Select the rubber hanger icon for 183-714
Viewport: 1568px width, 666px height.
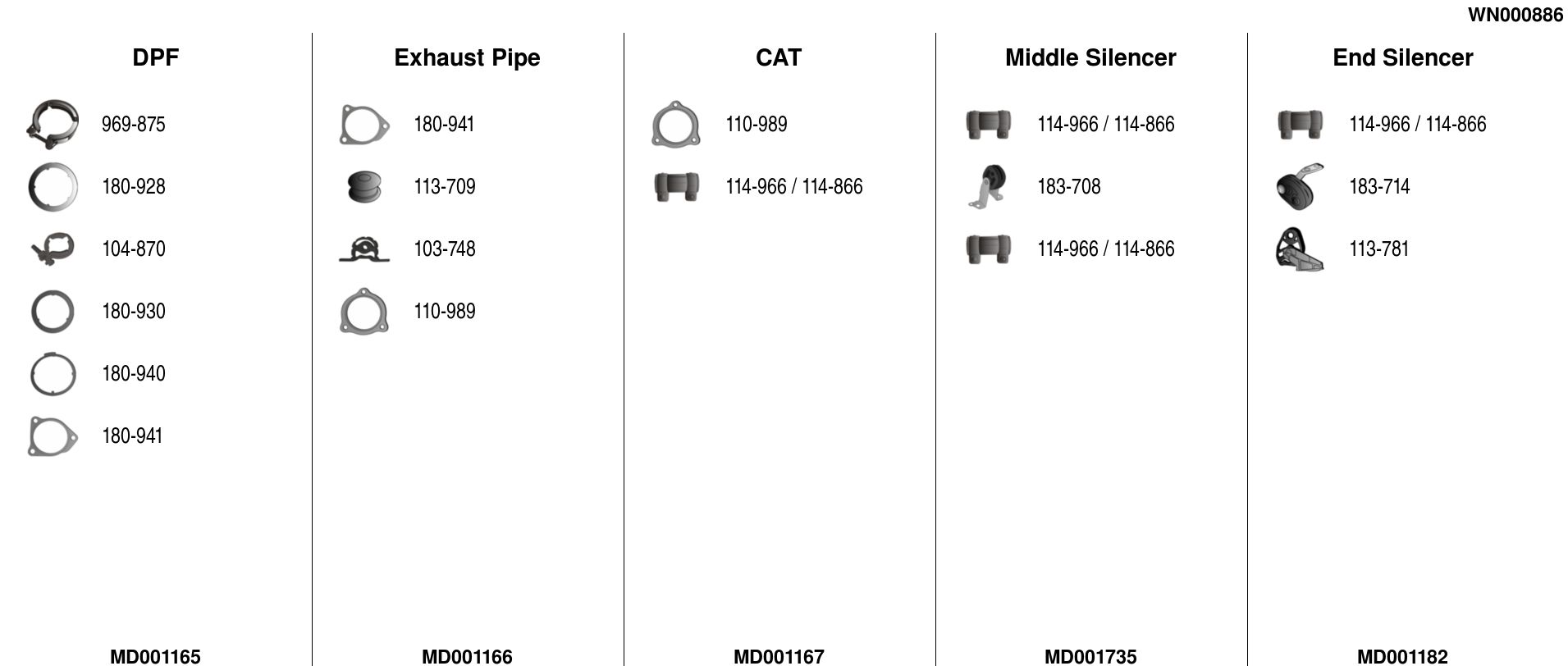point(1300,187)
